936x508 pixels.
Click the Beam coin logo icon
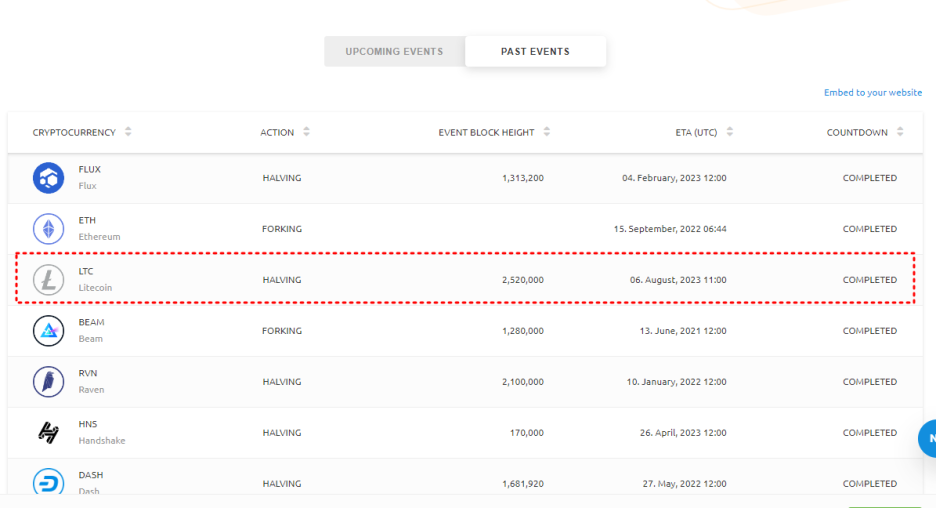(x=48, y=331)
